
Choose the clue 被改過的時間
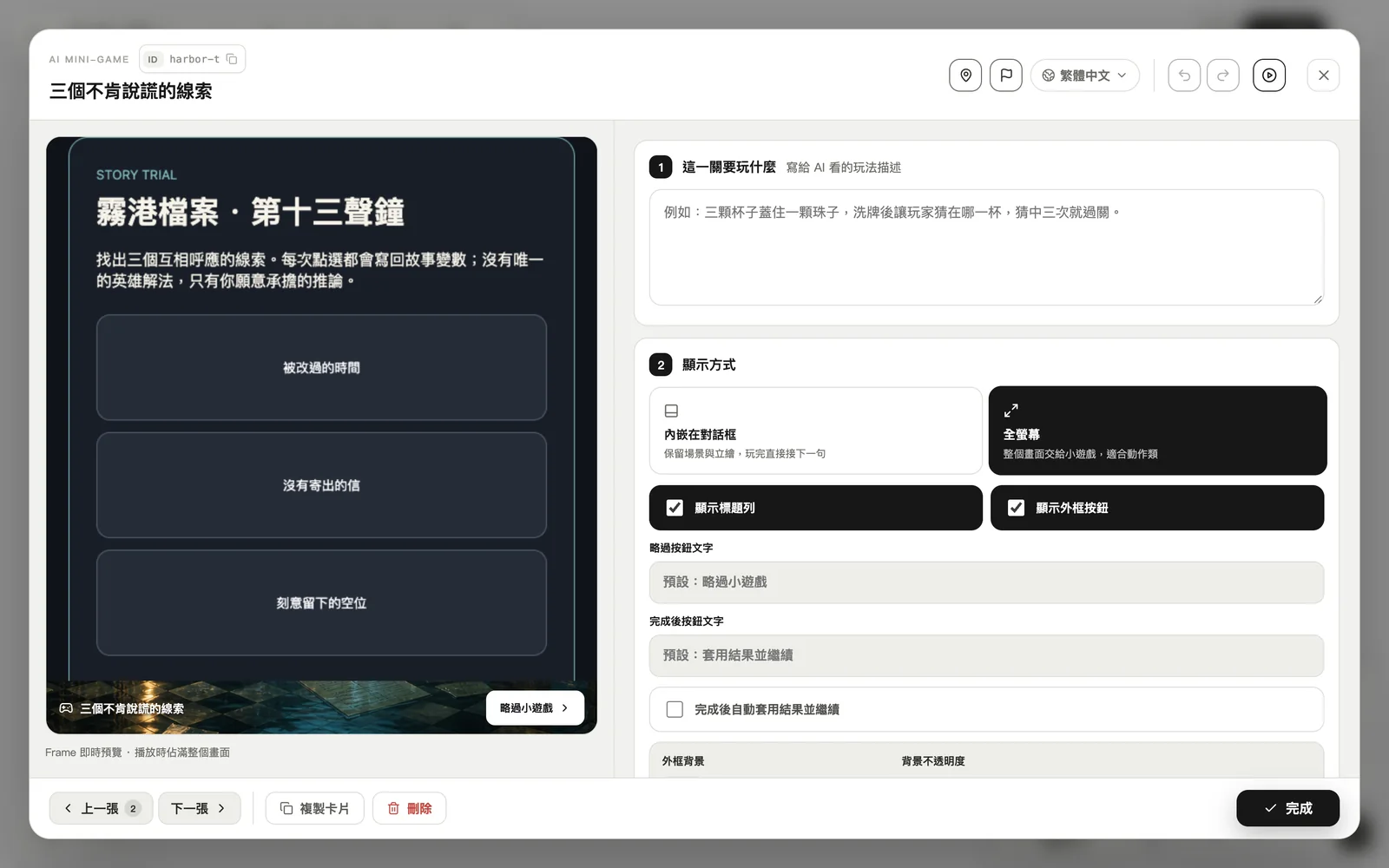[321, 367]
